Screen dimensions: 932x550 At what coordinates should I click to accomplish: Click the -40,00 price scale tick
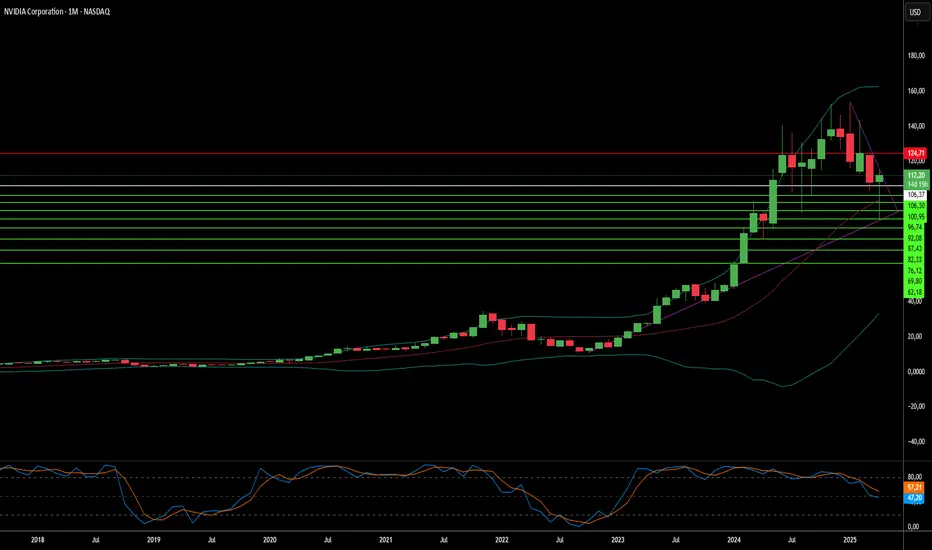916,442
